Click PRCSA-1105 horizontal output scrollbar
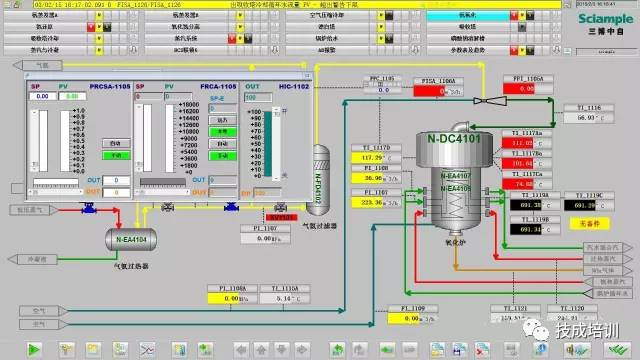The width and height of the screenshot is (640, 360). pos(55,192)
